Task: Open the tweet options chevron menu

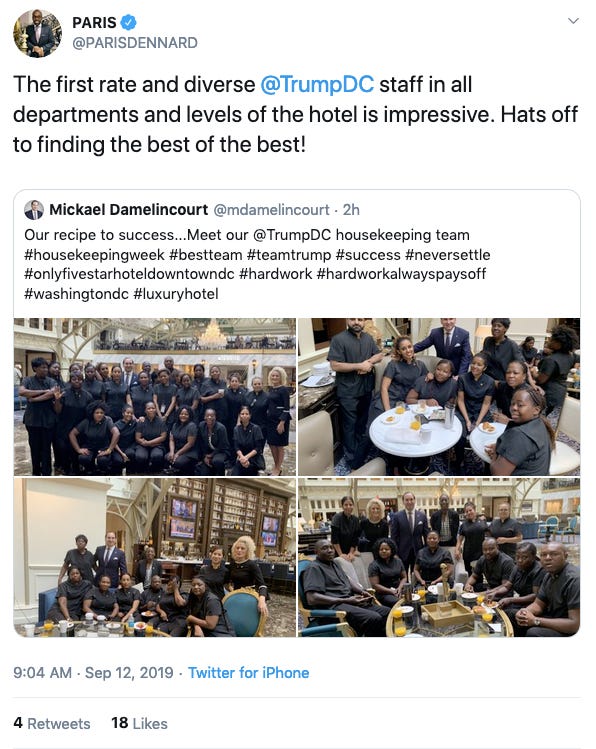Action: tap(573, 21)
